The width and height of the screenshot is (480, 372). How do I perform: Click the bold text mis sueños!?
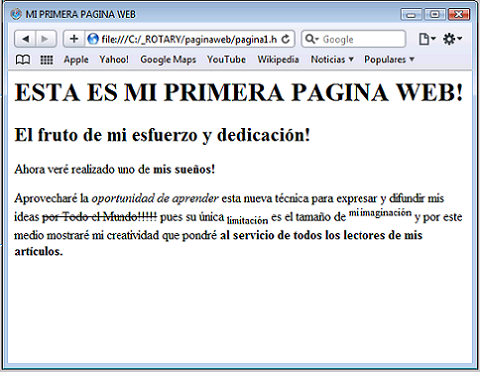tap(184, 169)
